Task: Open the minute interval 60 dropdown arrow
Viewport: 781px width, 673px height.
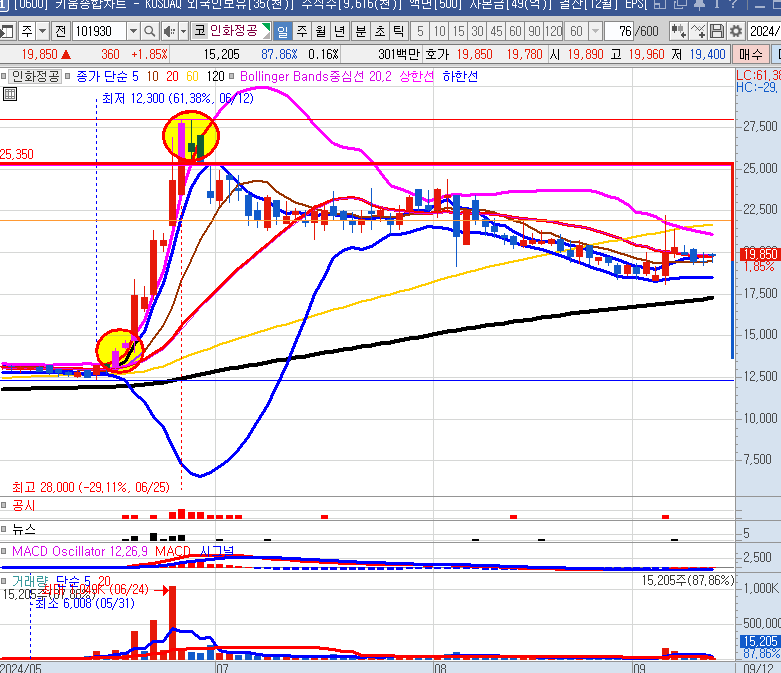Action: pos(592,31)
